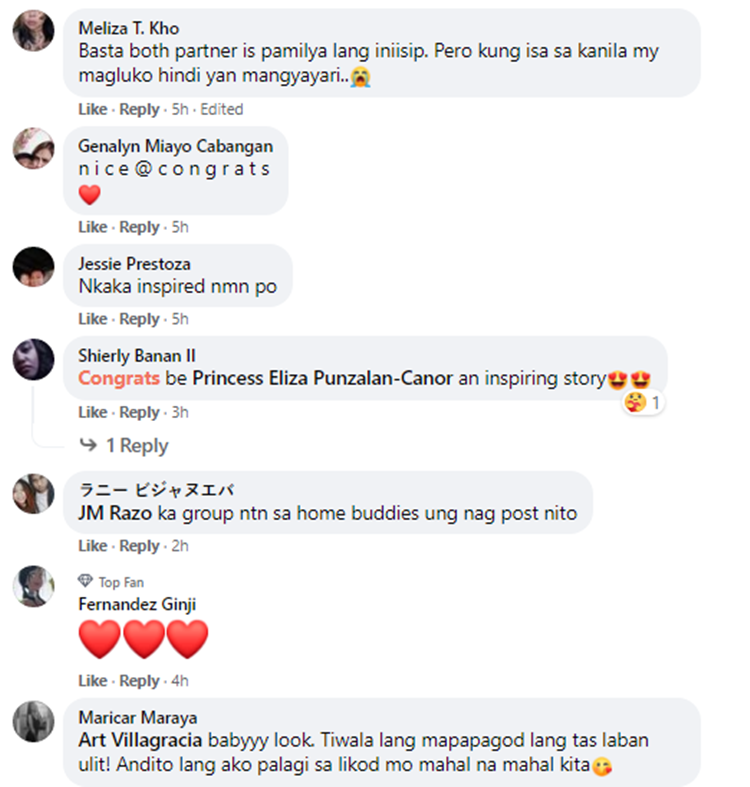This screenshot has height=787, width=750.
Task: Open Fernandez Ginji's profile picture
Action: point(34,586)
